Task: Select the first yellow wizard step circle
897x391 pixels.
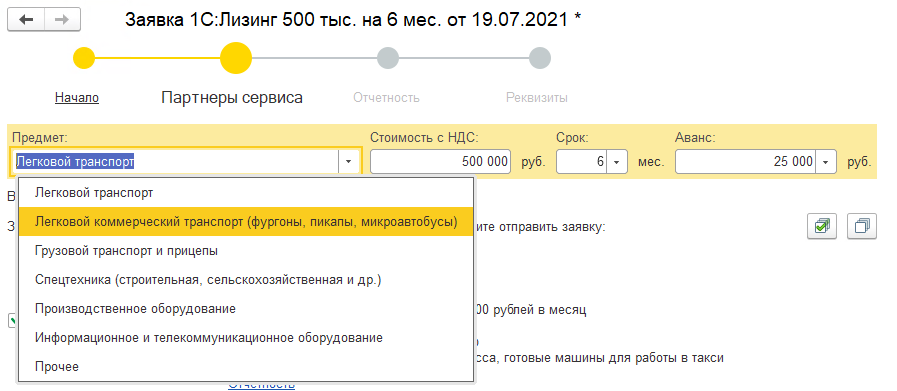Action: tap(84, 58)
